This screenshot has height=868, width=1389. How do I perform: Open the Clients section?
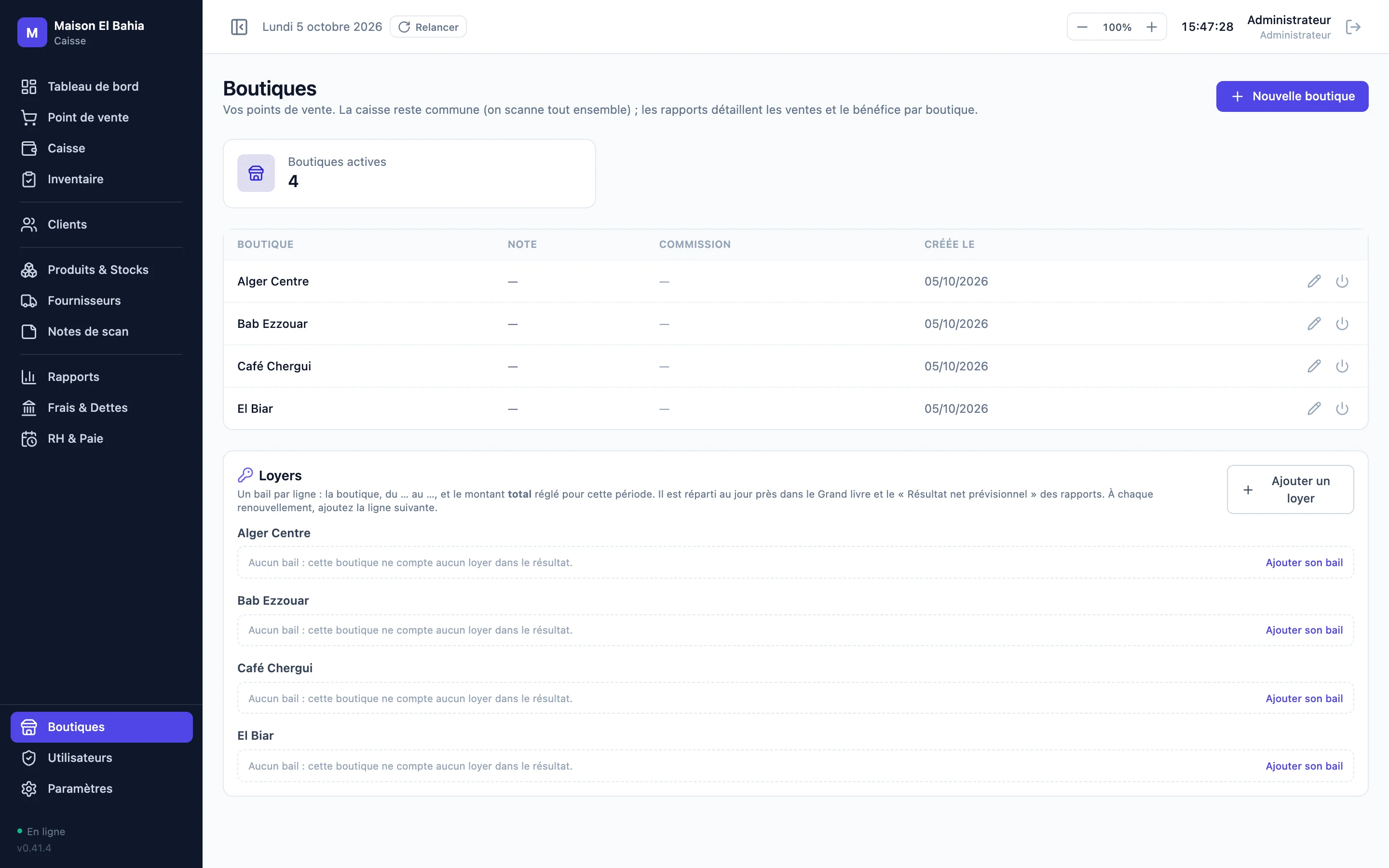pos(102,224)
